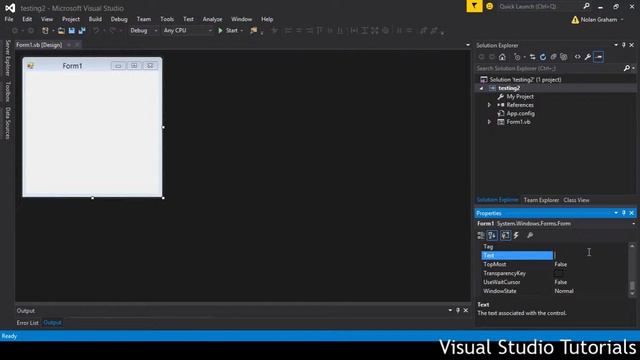
Task: Open the Project menu
Action: click(x=71, y=19)
